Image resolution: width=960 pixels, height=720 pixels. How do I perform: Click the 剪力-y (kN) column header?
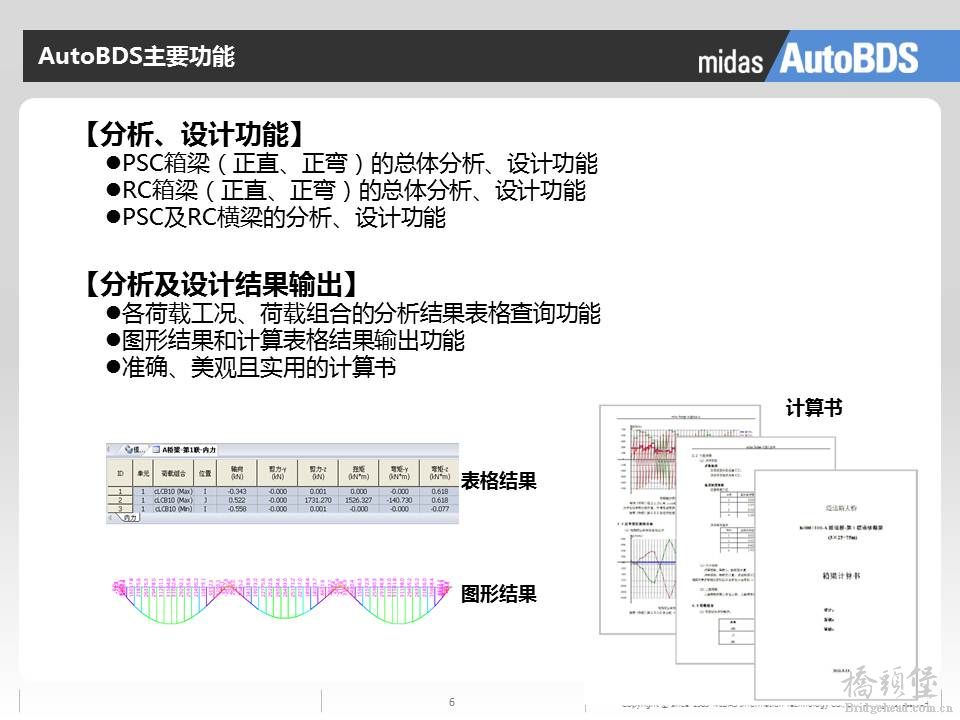277,473
